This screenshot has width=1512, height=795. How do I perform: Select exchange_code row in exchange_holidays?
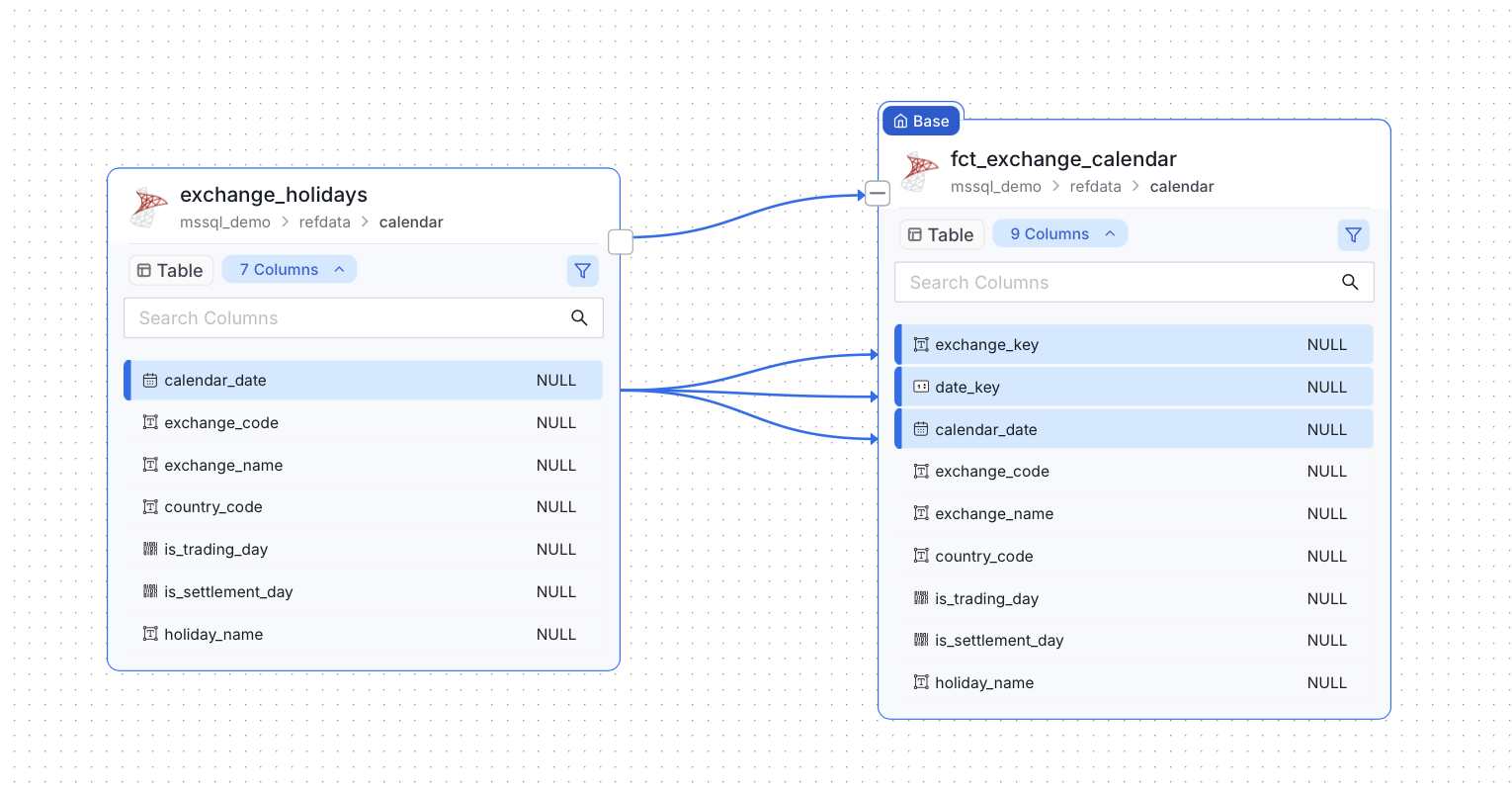pyautogui.click(x=364, y=422)
